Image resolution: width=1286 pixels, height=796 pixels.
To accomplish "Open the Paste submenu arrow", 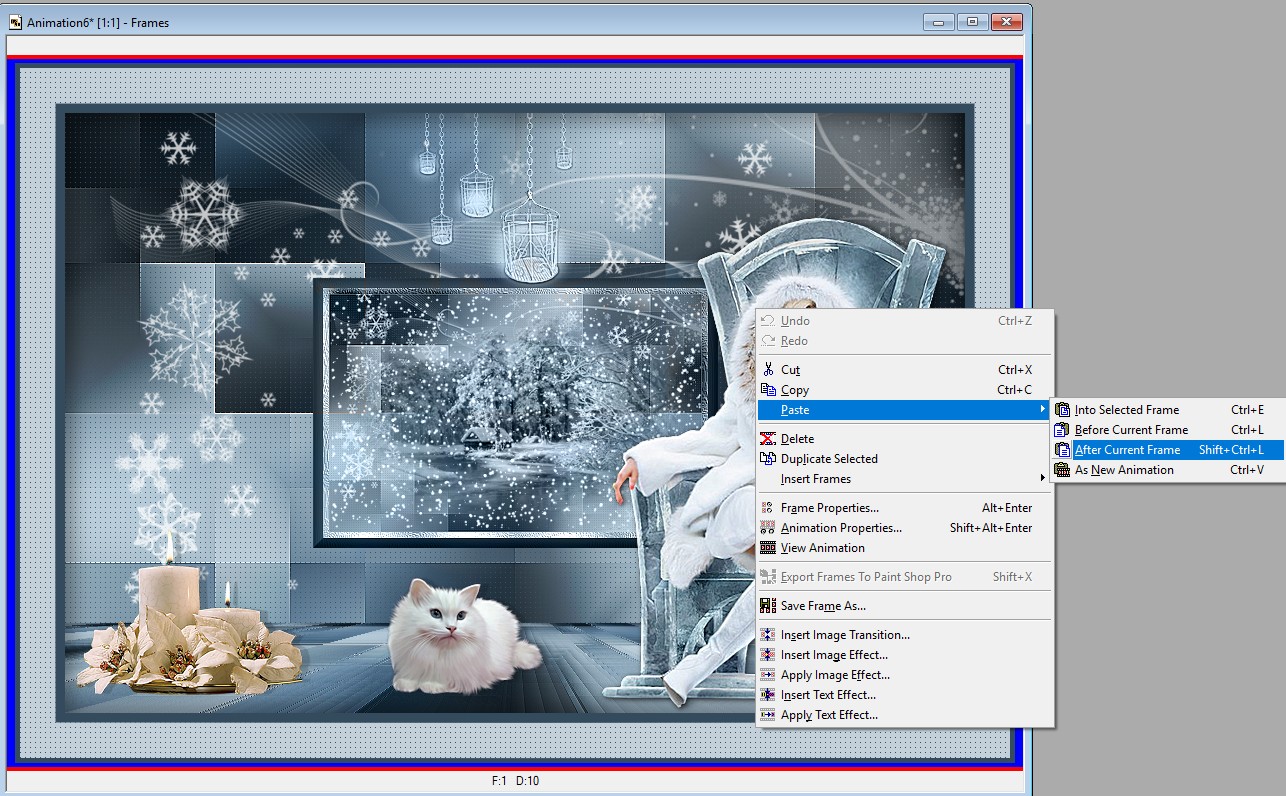I will 1042,410.
